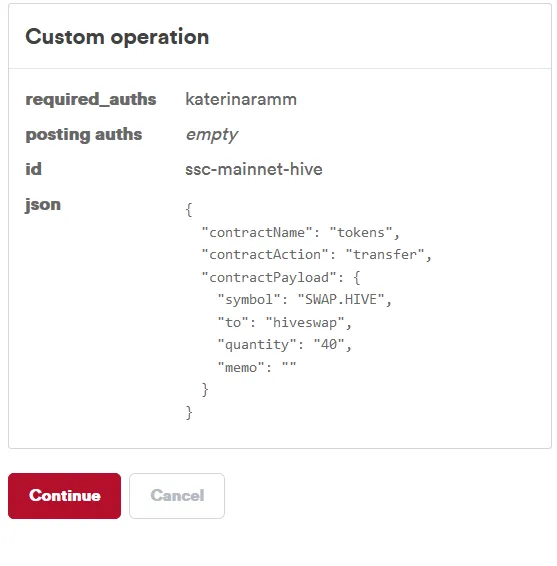The height and width of the screenshot is (566, 557).
Task: Click the required_auths label
Action: 91,99
